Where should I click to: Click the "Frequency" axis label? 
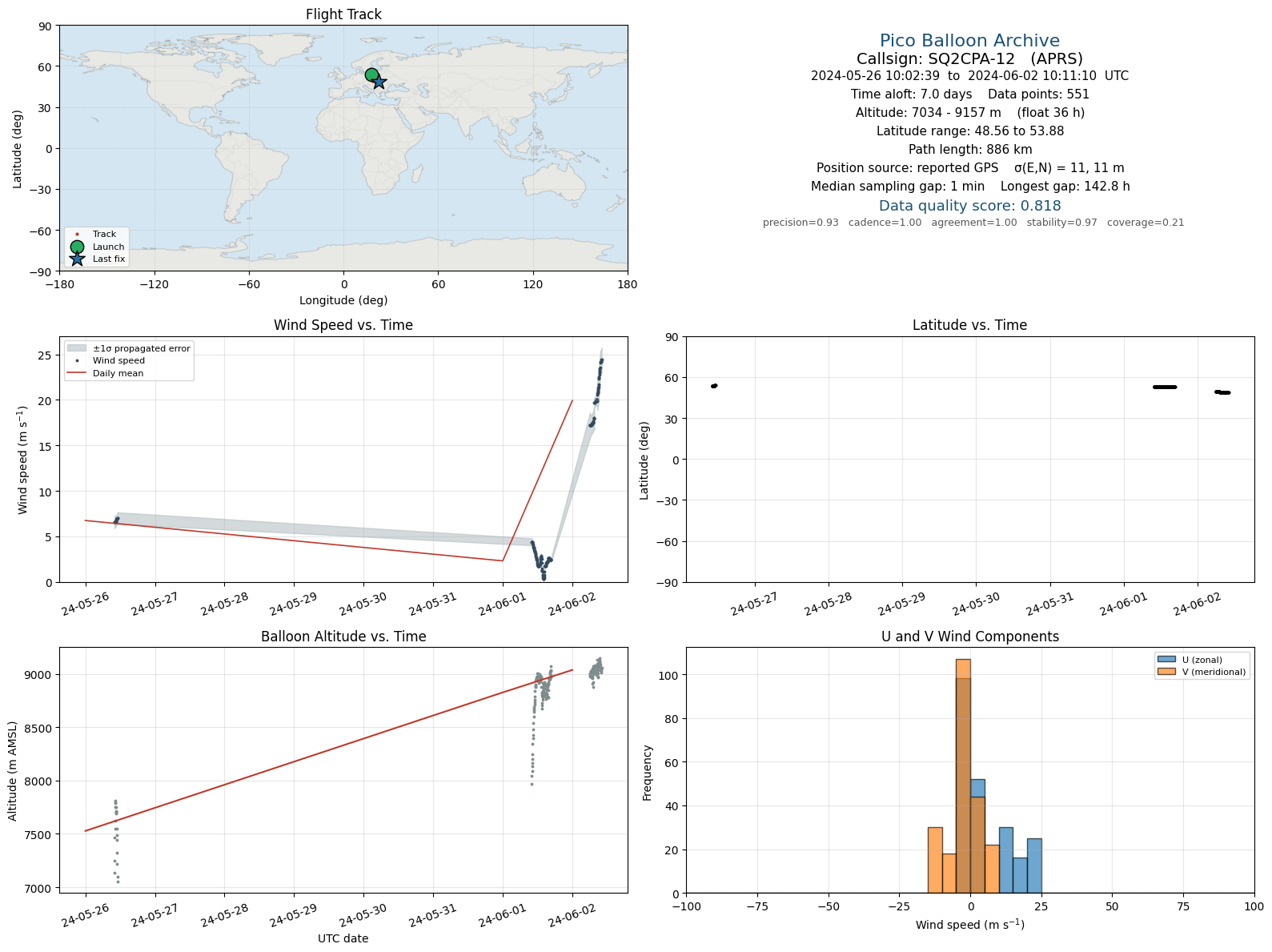point(648,773)
